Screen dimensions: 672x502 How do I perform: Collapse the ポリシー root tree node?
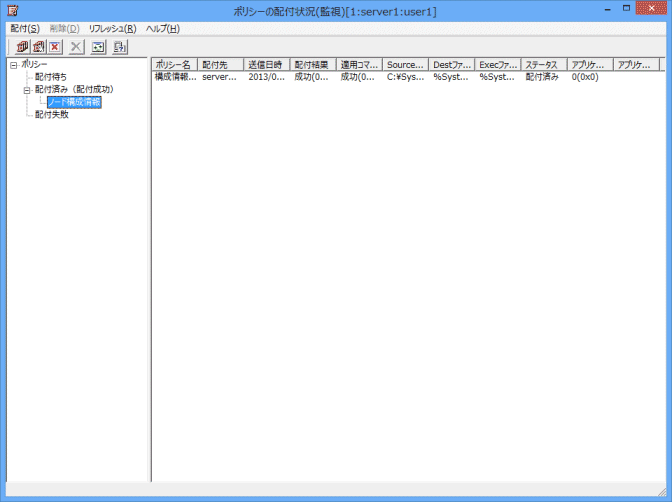(x=13, y=65)
